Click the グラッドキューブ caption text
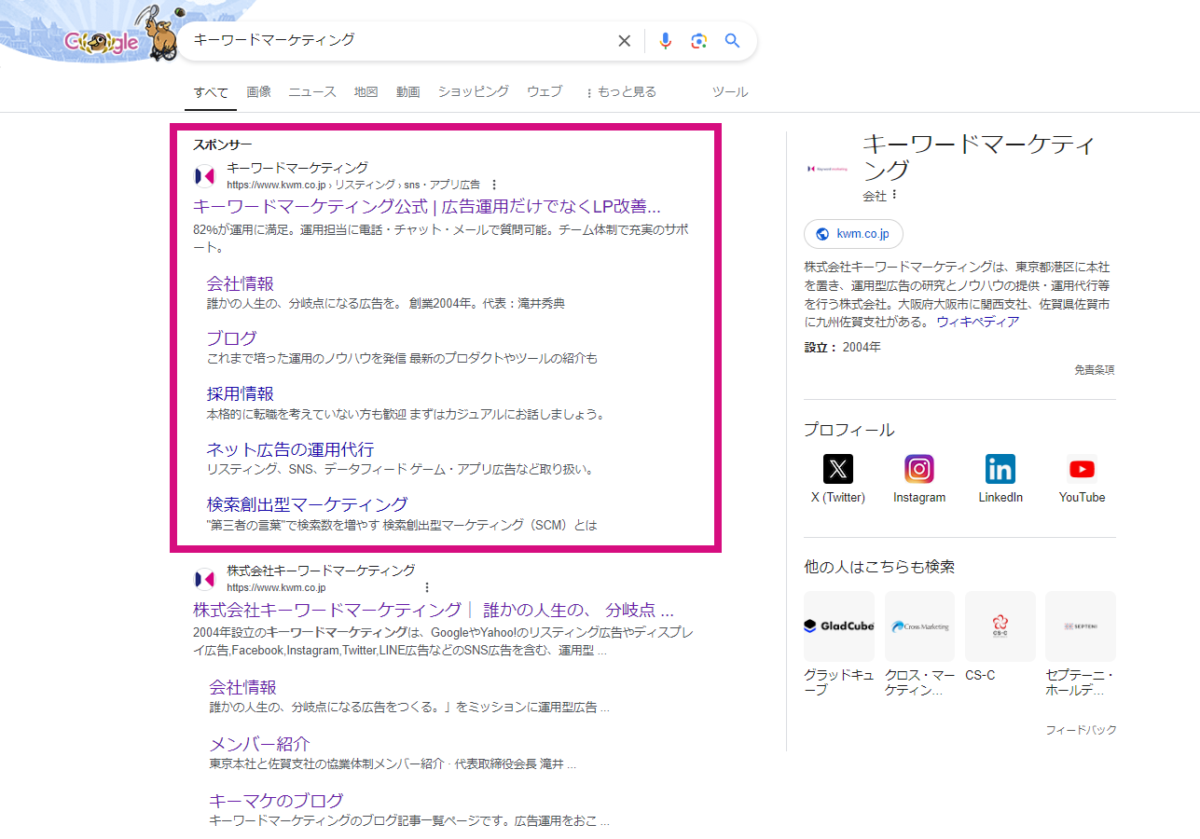Image resolution: width=1200 pixels, height=839 pixels. pos(838,682)
